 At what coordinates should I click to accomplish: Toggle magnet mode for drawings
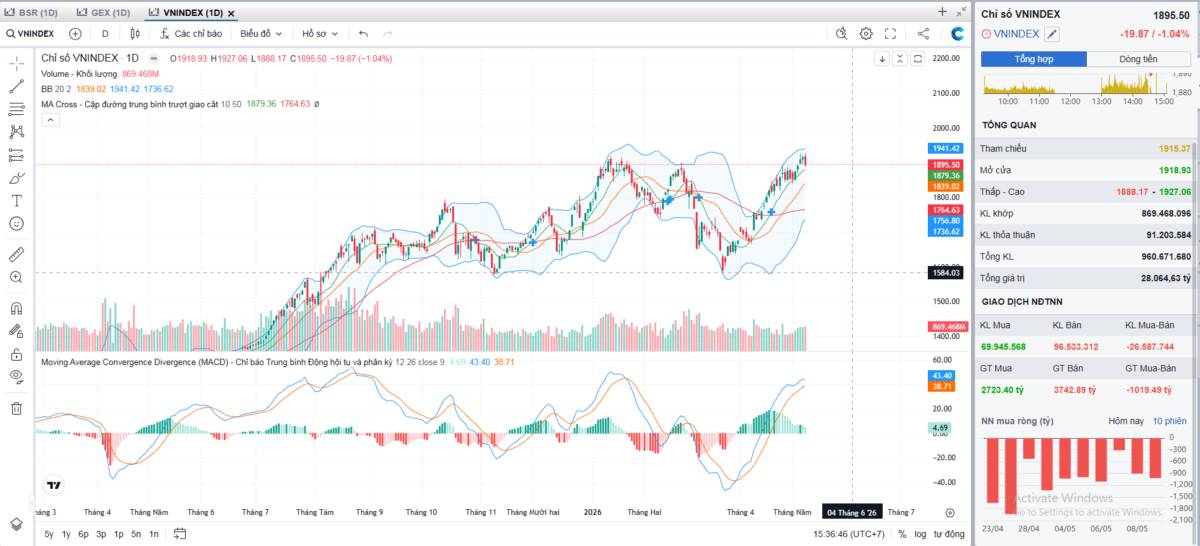[x=16, y=308]
